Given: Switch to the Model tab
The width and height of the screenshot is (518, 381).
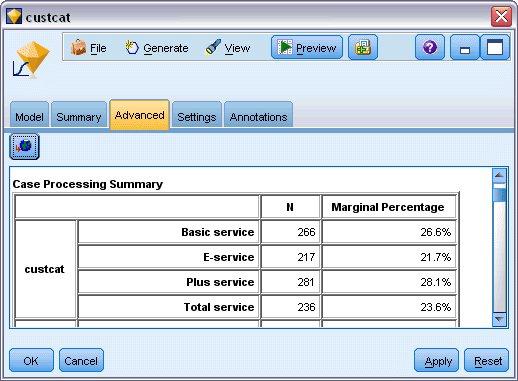Looking at the screenshot, I should 29,115.
